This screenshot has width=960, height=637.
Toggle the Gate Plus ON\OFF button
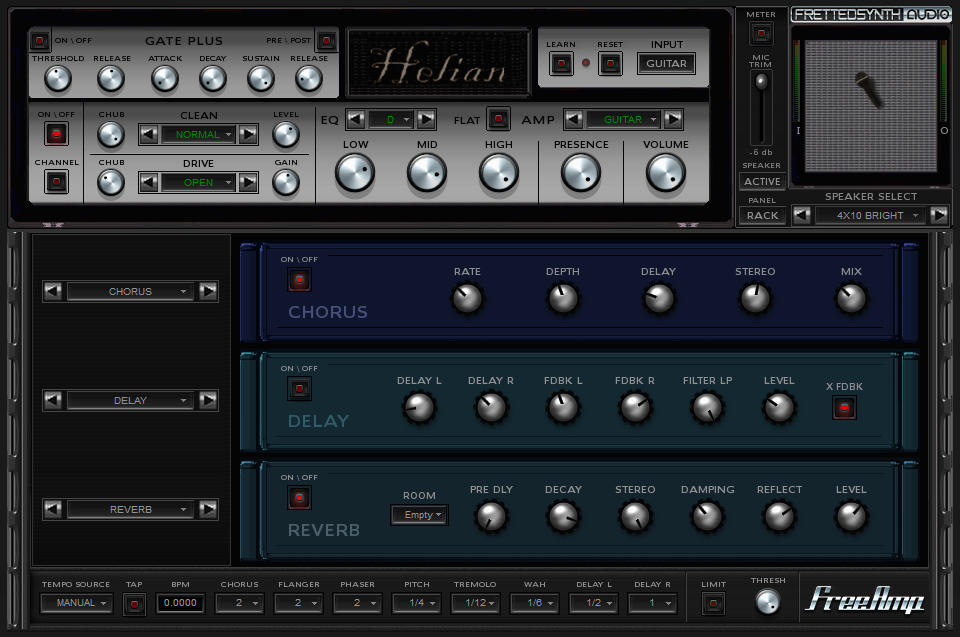click(40, 41)
